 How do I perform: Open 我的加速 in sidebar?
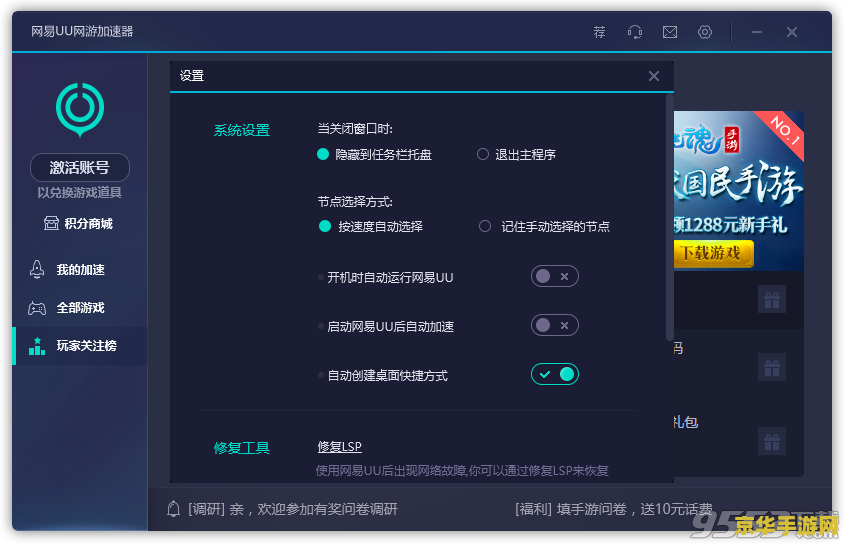(x=80, y=269)
